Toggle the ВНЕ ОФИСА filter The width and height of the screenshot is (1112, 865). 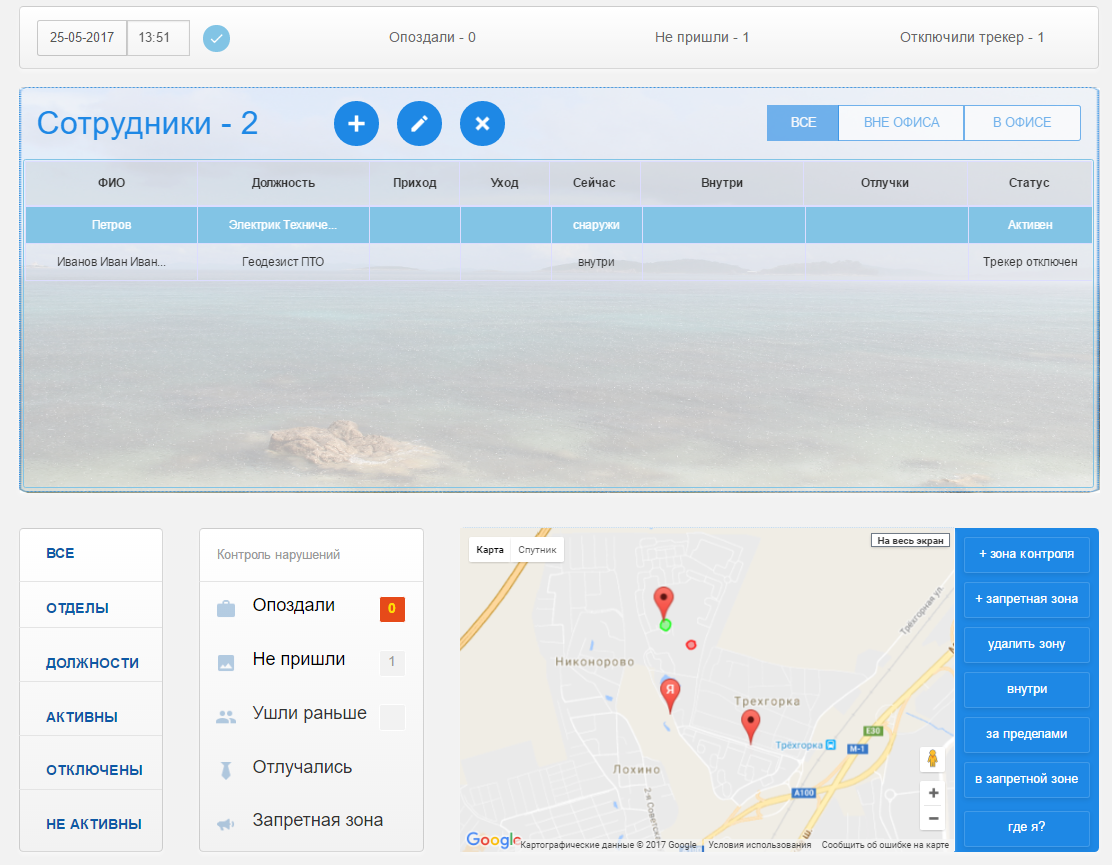click(x=901, y=123)
